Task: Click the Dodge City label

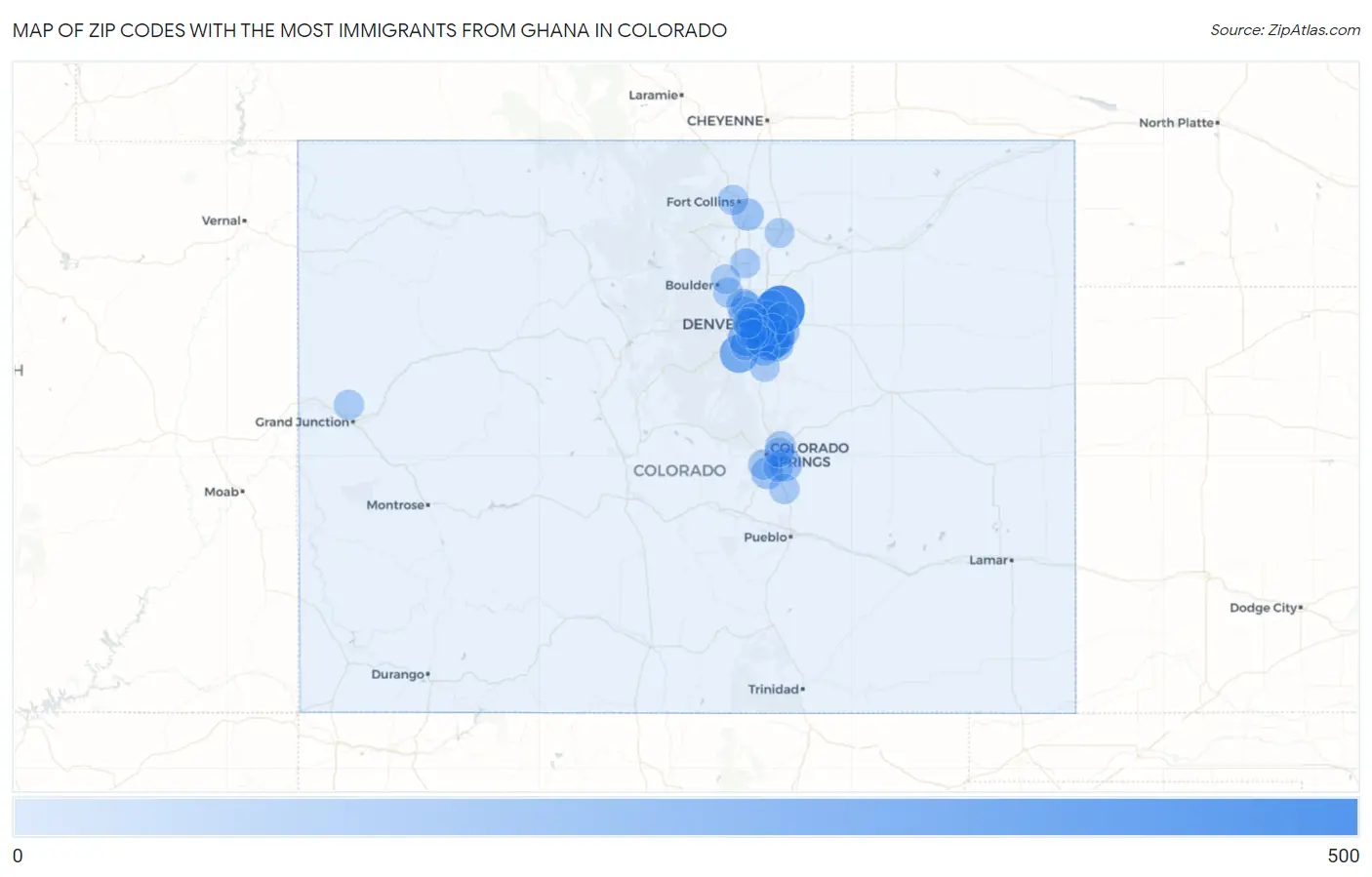Action: (1266, 608)
